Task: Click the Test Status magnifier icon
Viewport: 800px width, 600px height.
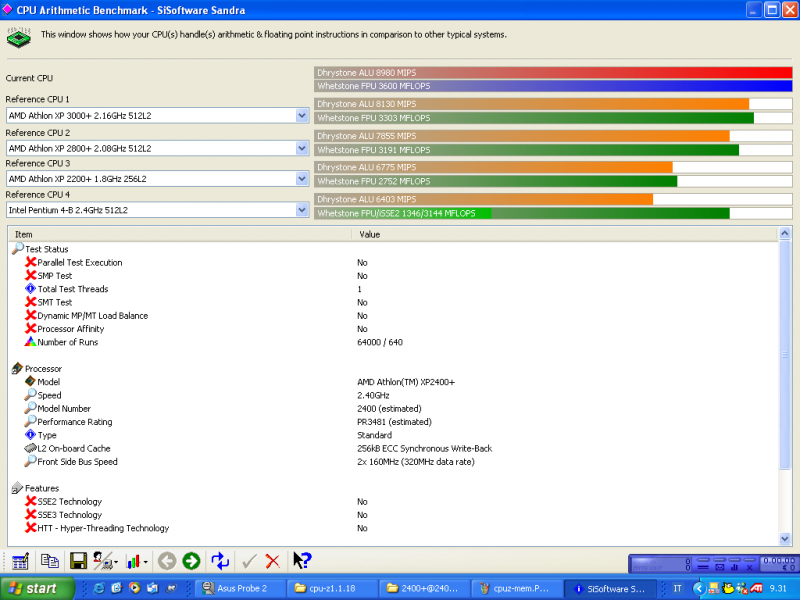Action: coord(18,248)
